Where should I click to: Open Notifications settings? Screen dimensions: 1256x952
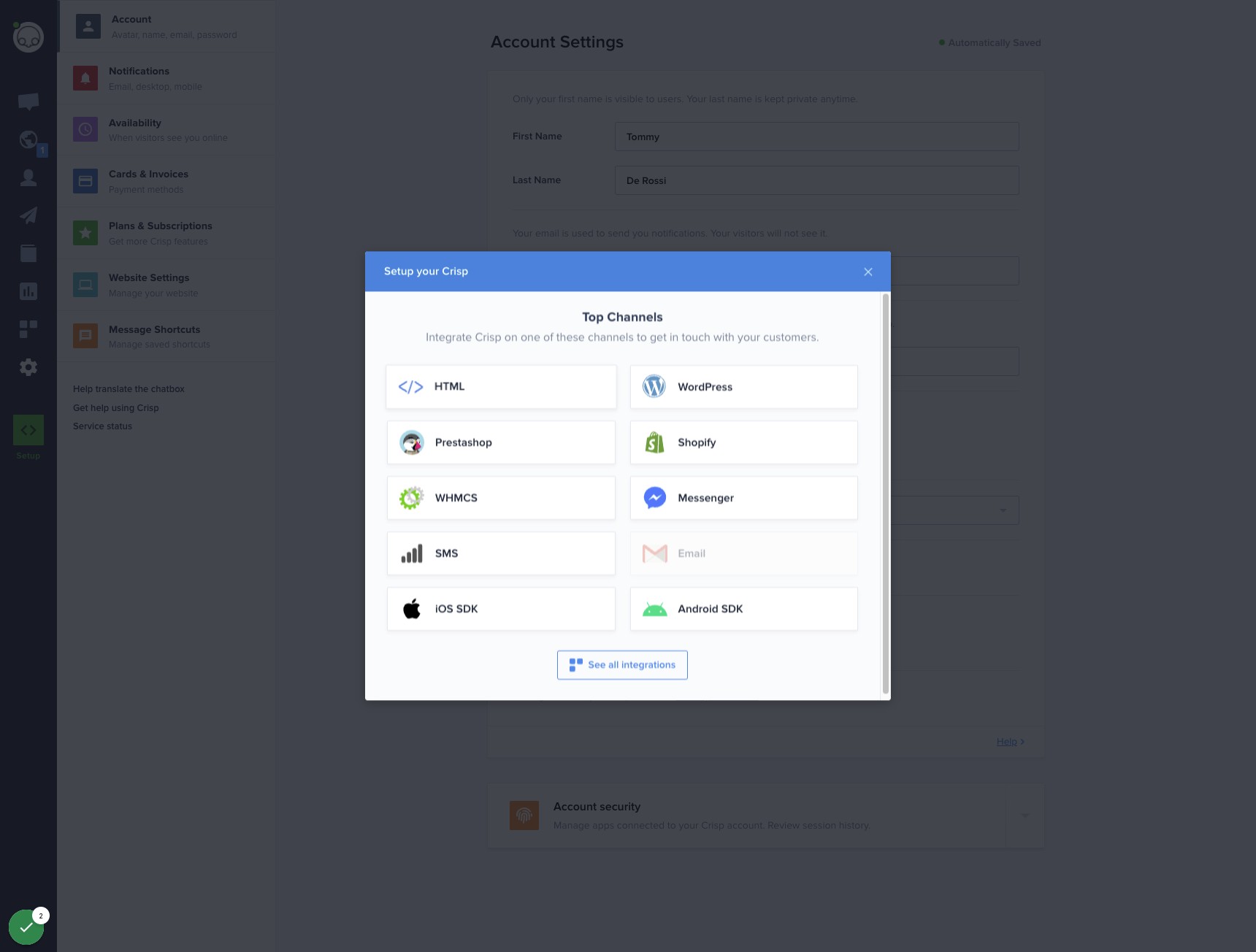coord(166,78)
